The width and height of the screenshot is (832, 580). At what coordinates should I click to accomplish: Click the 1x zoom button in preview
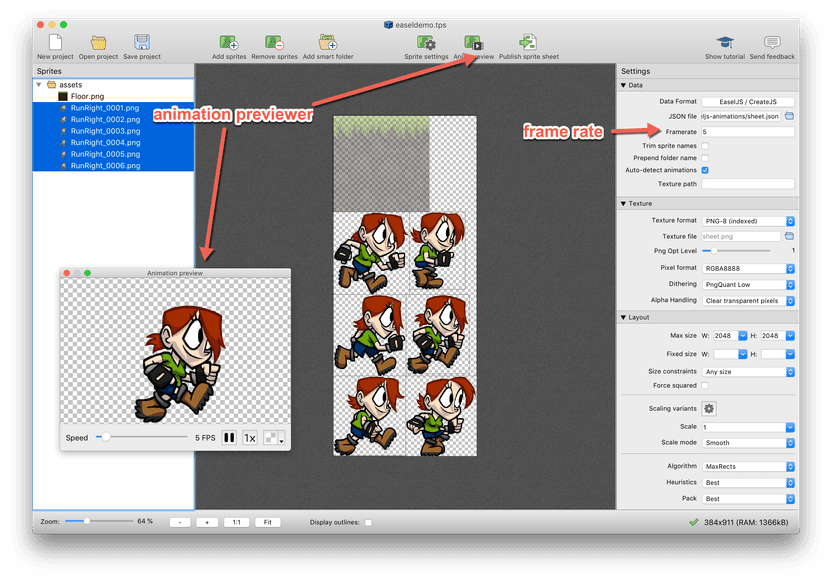coord(249,437)
